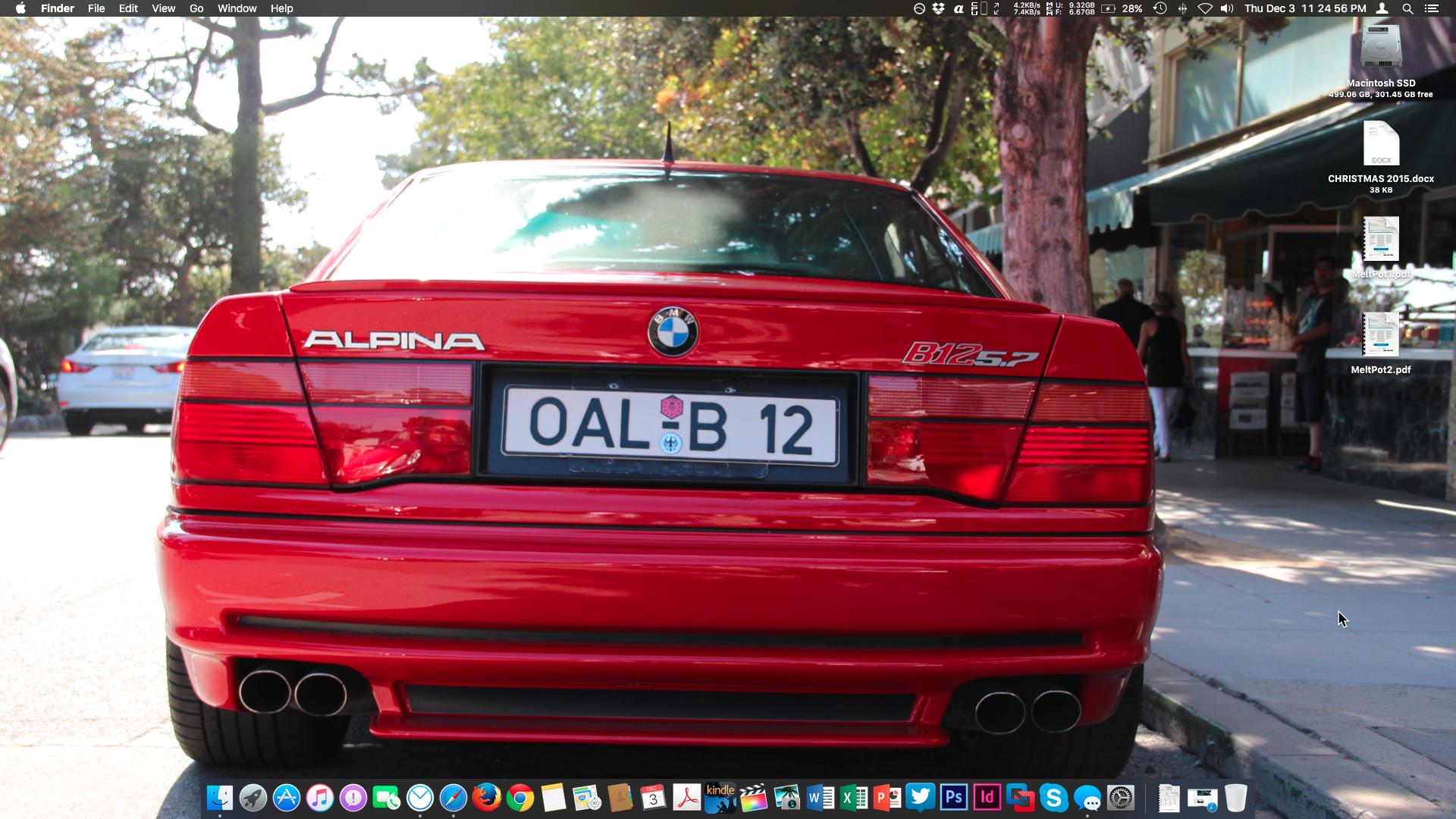Viewport: 1456px width, 819px height.
Task: Open the clock-faced mail app icon
Action: (x=420, y=798)
